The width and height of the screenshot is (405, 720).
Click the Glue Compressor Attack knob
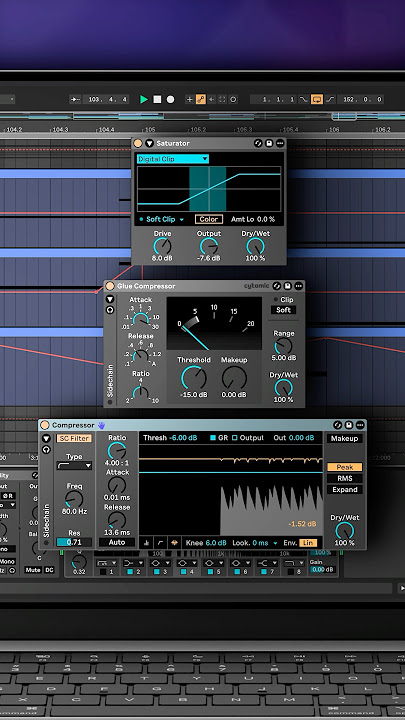coord(141,319)
